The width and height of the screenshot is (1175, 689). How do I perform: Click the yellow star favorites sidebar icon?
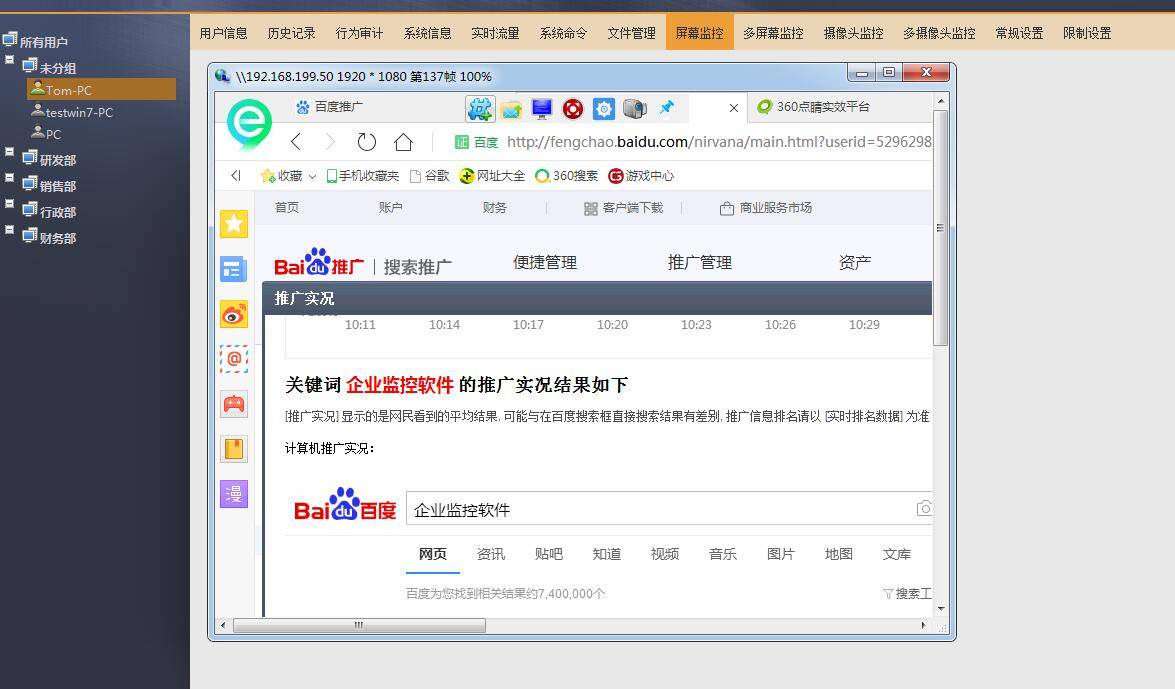(234, 223)
